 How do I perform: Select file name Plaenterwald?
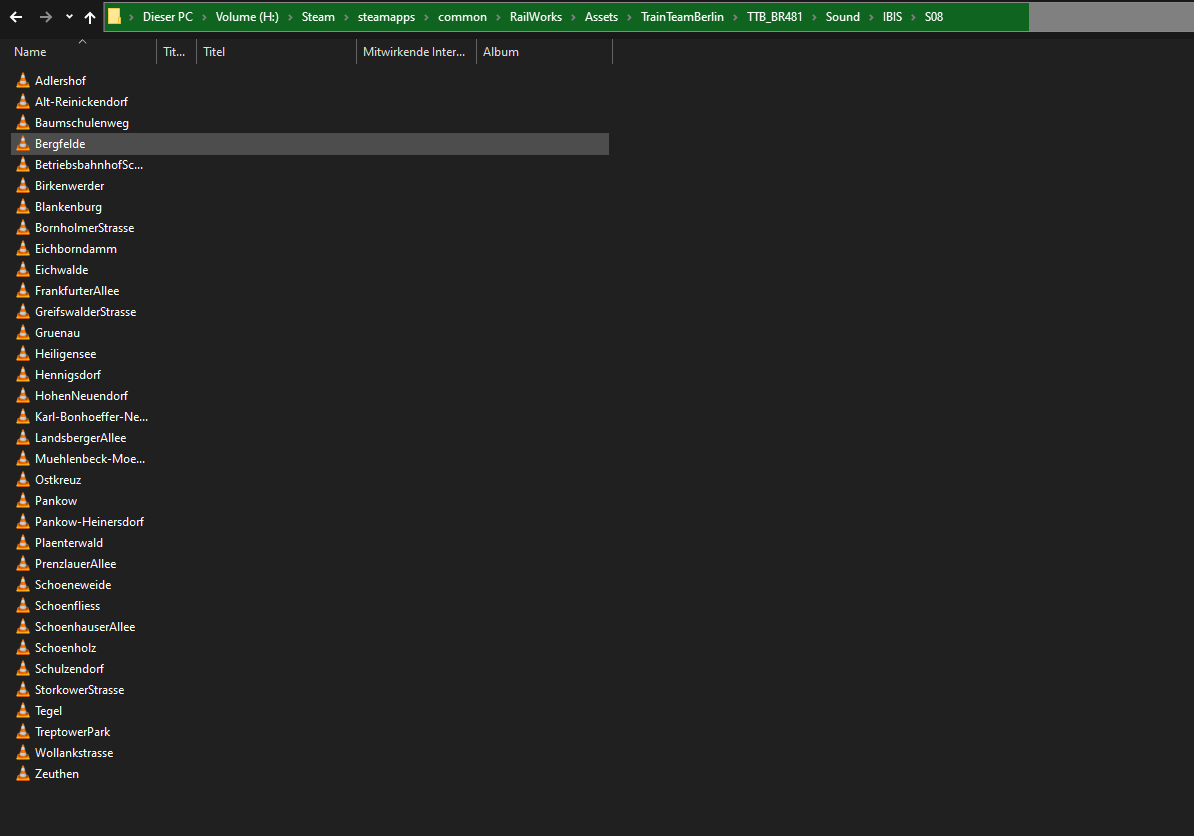(x=69, y=543)
